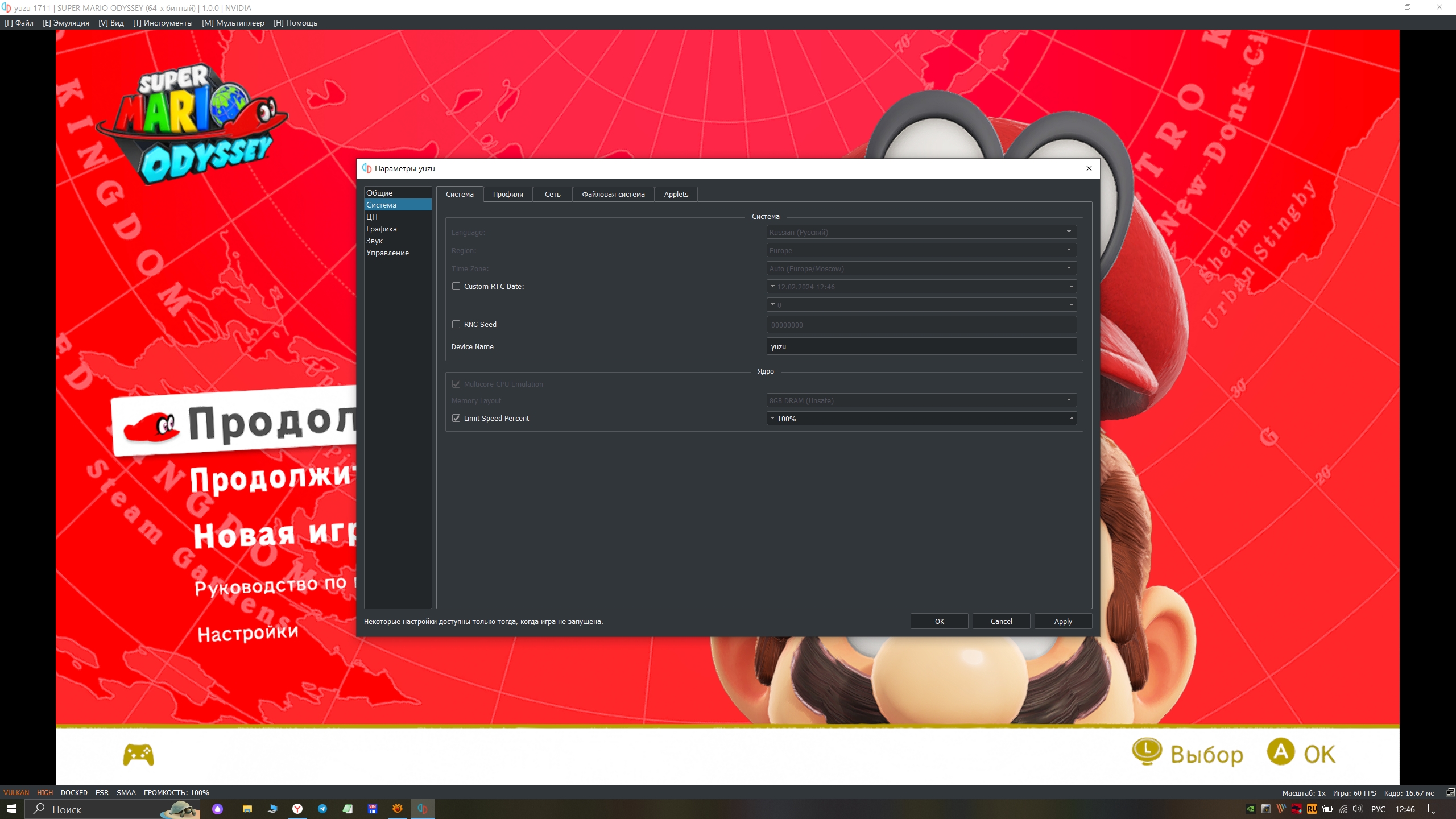Click the volume speaker tray icon
Viewport: 1456px width, 819px height.
tap(1358, 809)
